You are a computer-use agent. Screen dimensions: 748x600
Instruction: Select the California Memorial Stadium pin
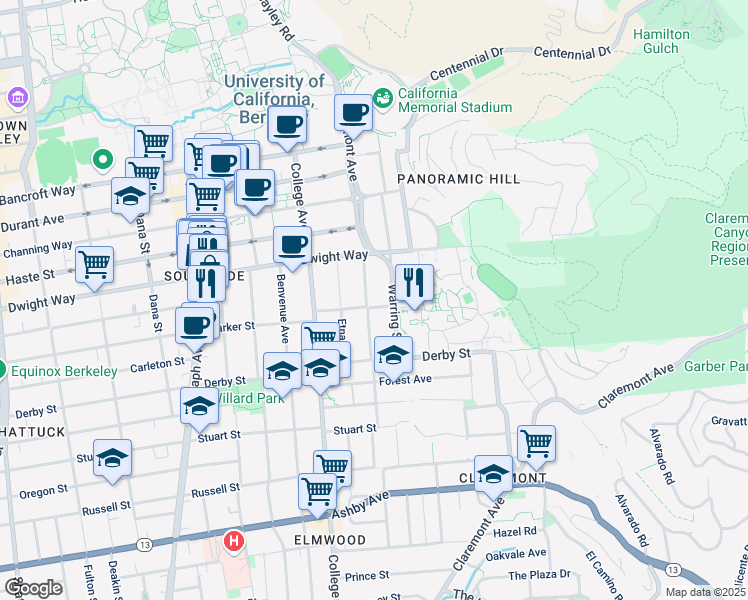point(383,99)
